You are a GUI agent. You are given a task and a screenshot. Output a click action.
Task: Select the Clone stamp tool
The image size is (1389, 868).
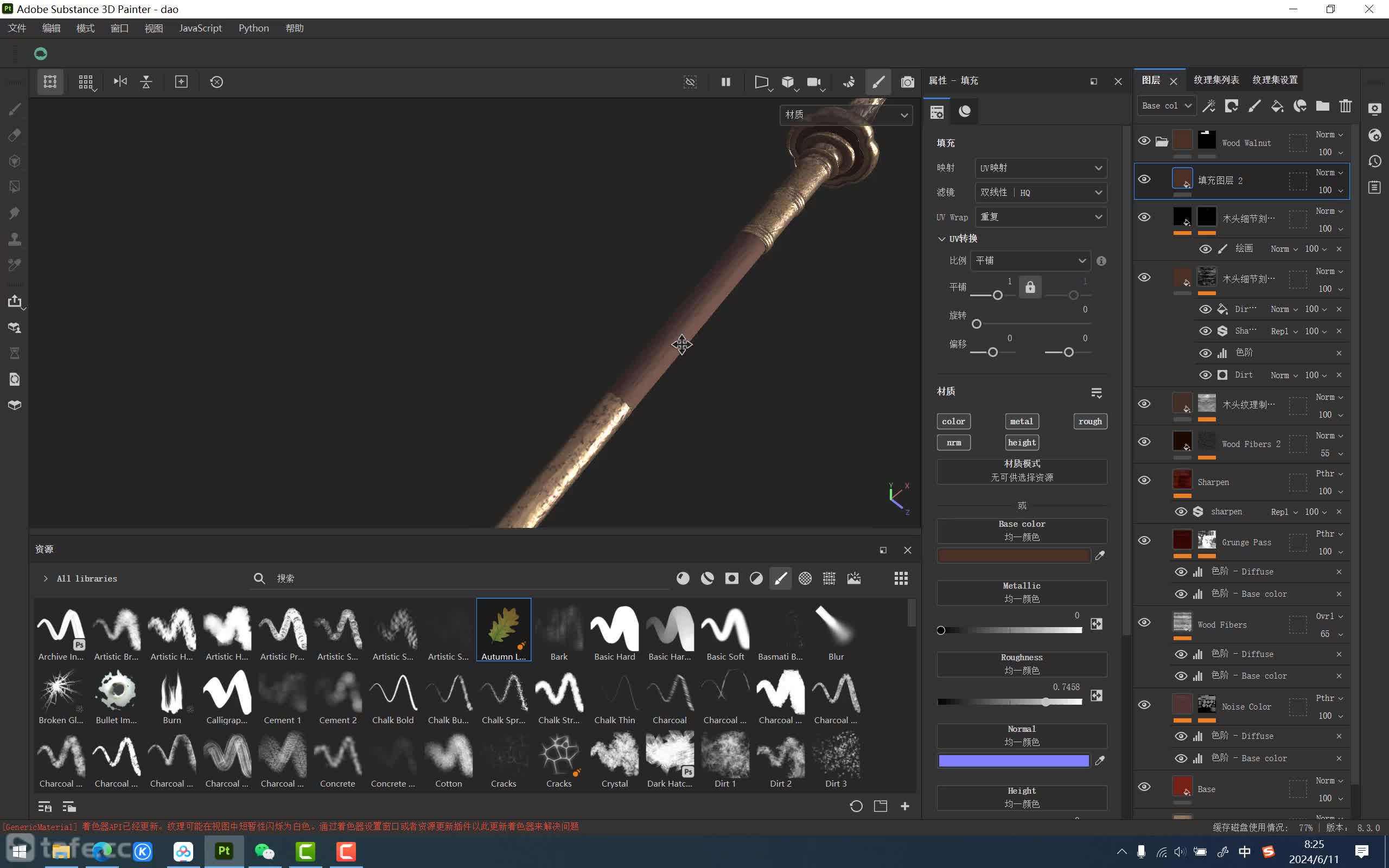coord(15,239)
